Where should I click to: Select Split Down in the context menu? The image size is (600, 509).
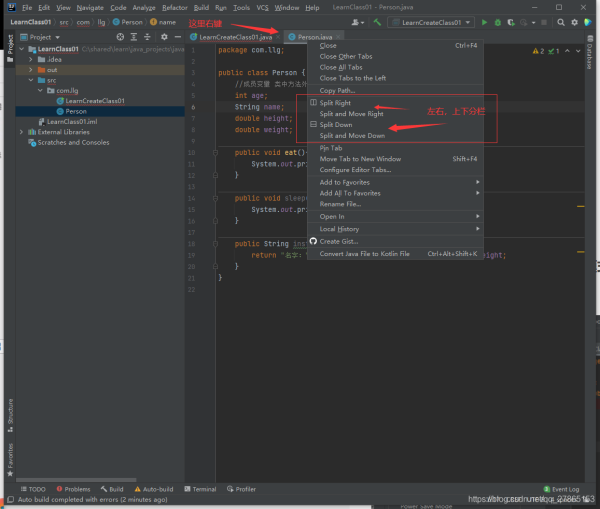point(336,125)
